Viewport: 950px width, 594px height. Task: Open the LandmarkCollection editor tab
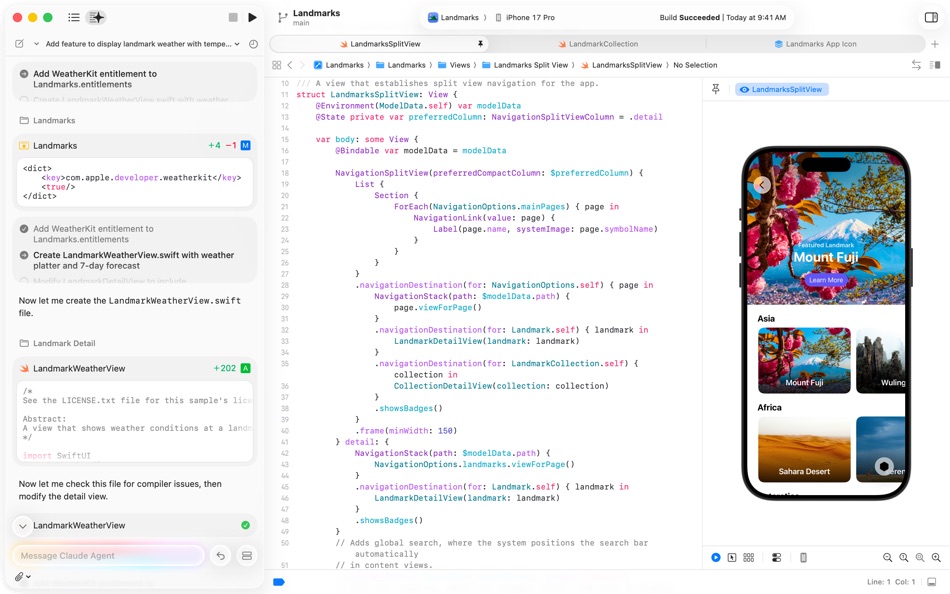(x=600, y=44)
